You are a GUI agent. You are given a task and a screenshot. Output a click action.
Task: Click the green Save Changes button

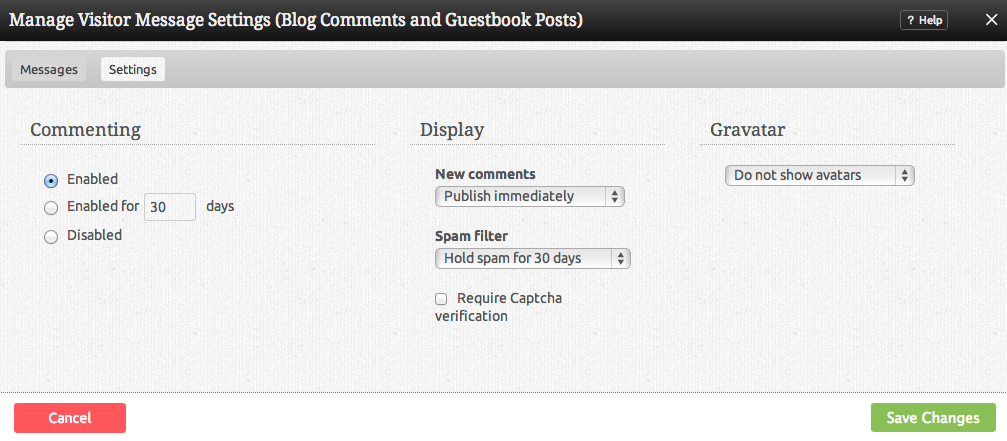click(933, 418)
